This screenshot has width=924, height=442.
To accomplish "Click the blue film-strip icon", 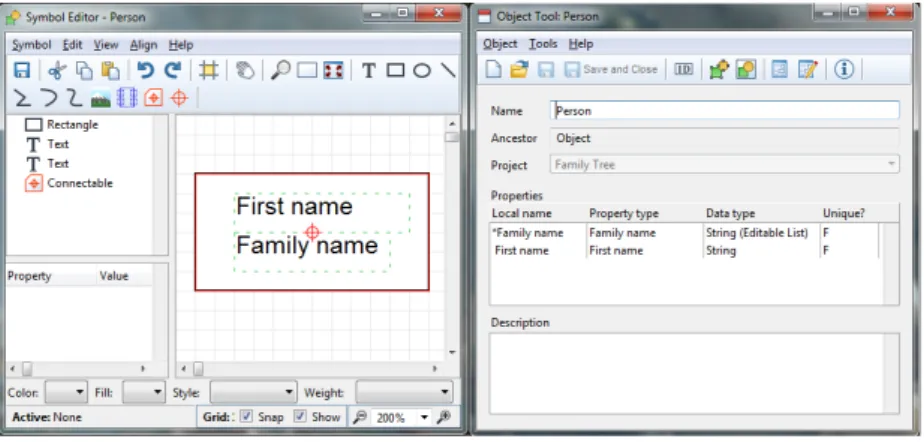I will (x=127, y=98).
